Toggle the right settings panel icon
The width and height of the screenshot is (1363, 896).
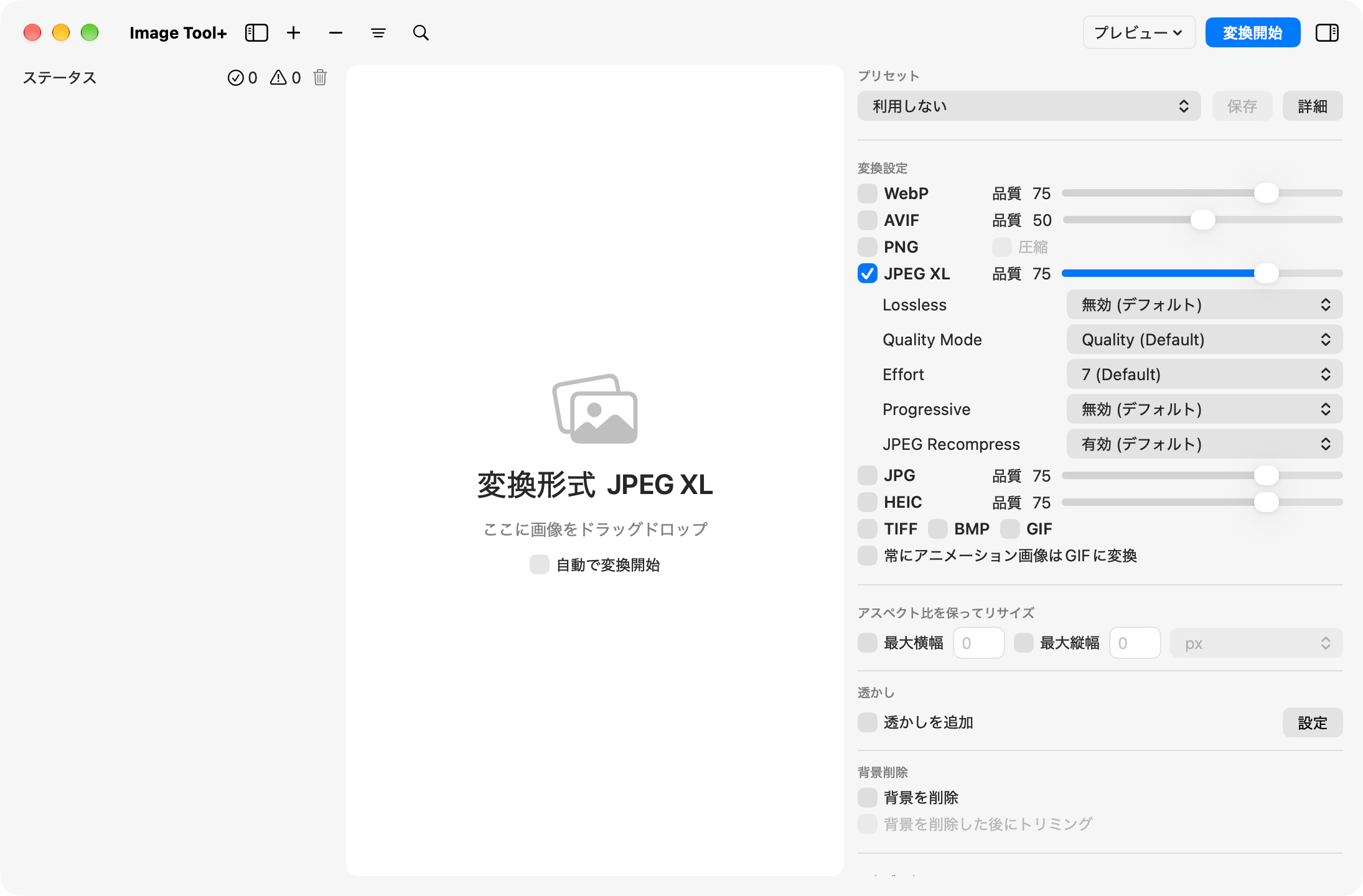point(1327,33)
